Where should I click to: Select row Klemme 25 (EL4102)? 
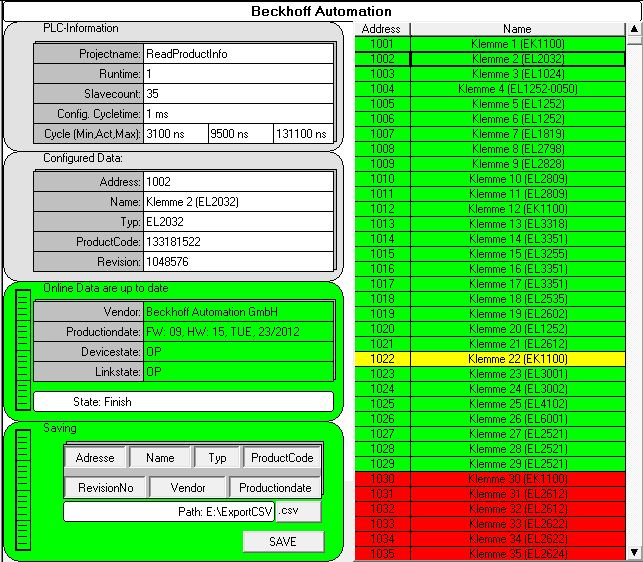490,404
